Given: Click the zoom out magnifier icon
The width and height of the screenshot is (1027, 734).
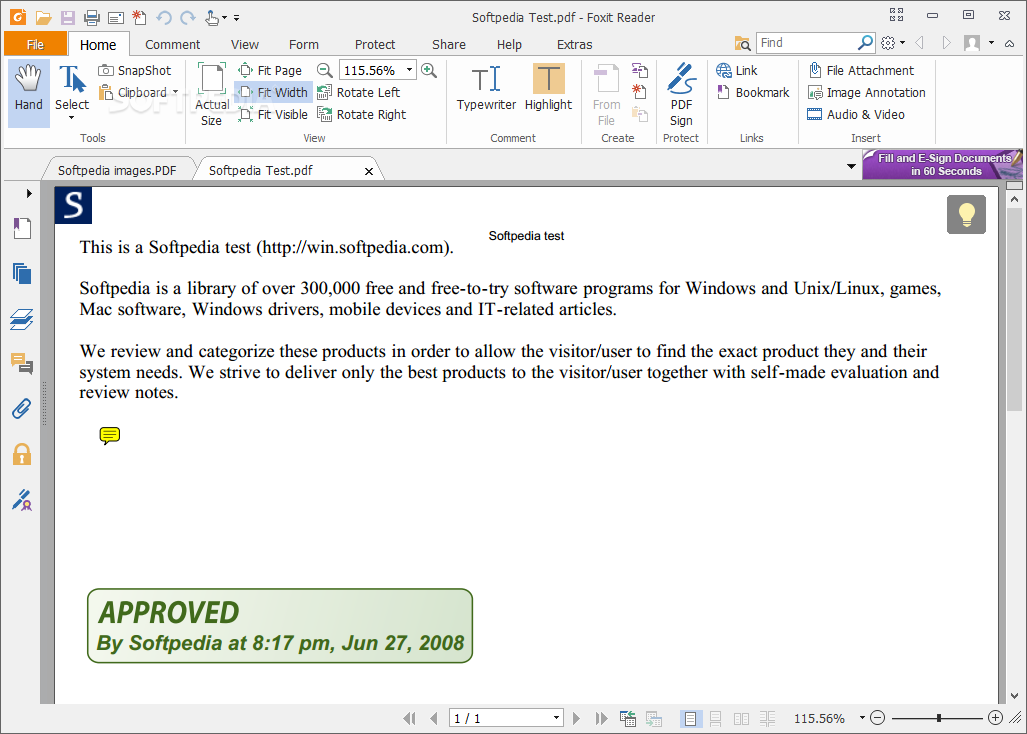Looking at the screenshot, I should [324, 70].
